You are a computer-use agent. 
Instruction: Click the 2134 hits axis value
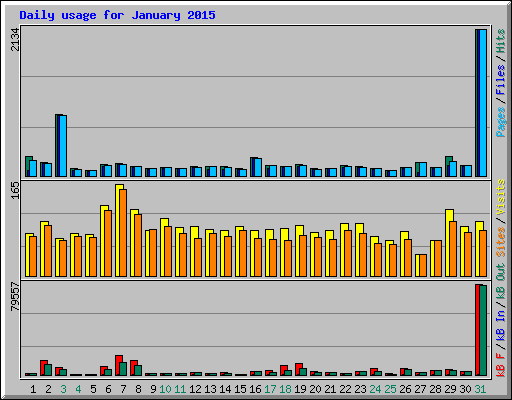tap(15, 39)
